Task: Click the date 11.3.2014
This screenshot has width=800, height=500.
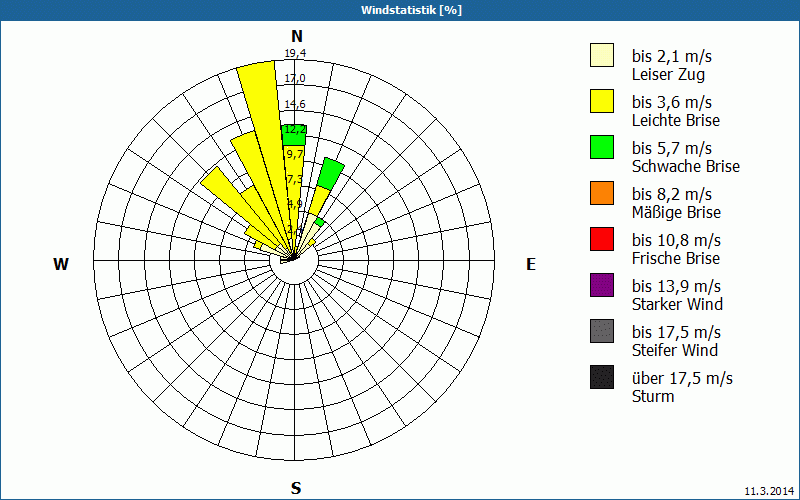Action: click(769, 491)
